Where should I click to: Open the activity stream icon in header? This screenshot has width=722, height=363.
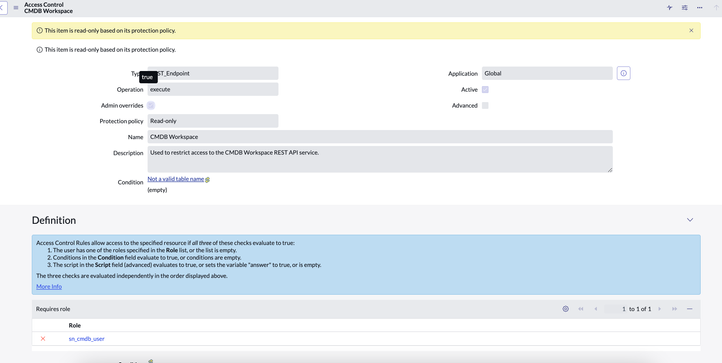click(x=670, y=8)
